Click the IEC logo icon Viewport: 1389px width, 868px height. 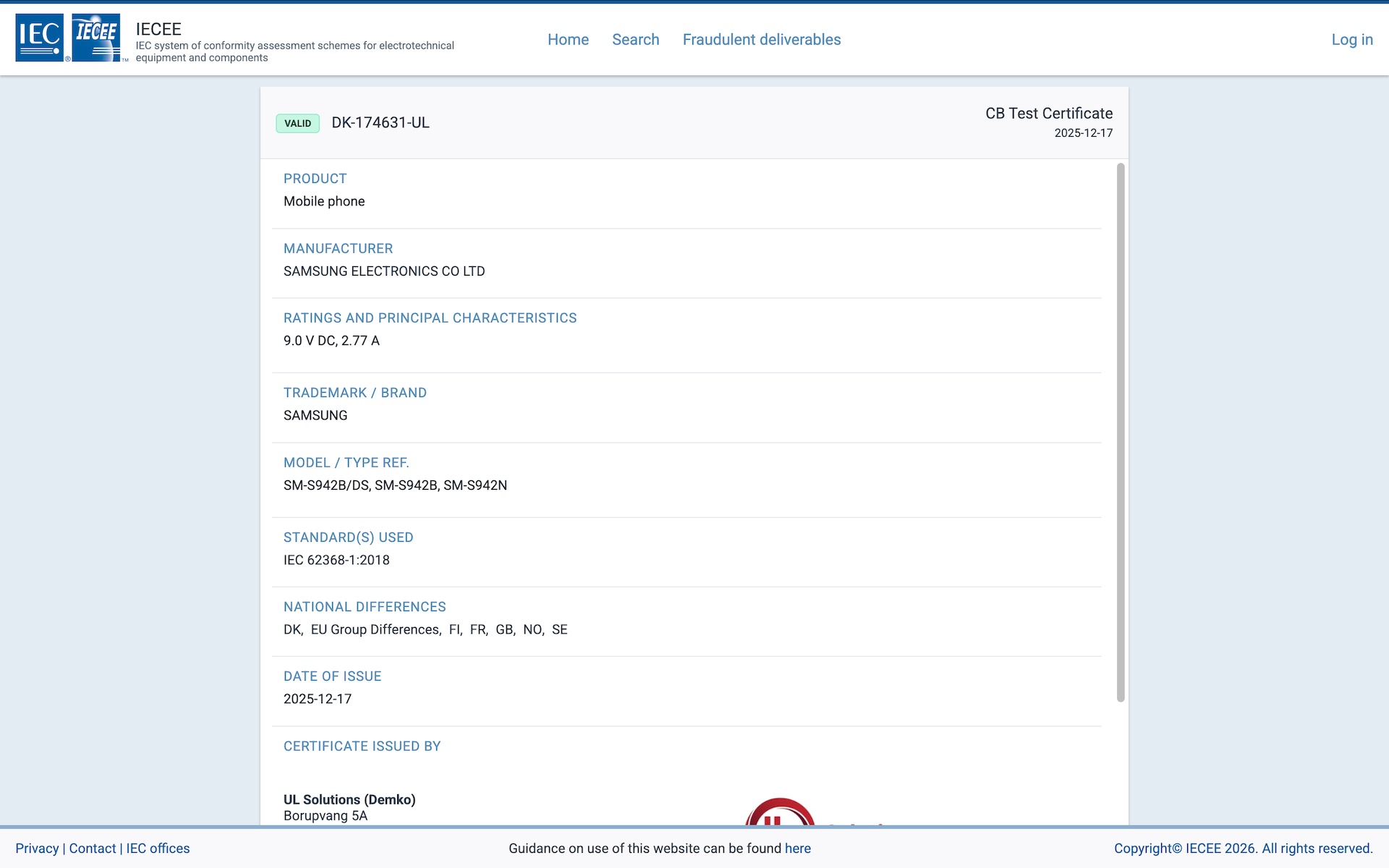pyautogui.click(x=39, y=38)
